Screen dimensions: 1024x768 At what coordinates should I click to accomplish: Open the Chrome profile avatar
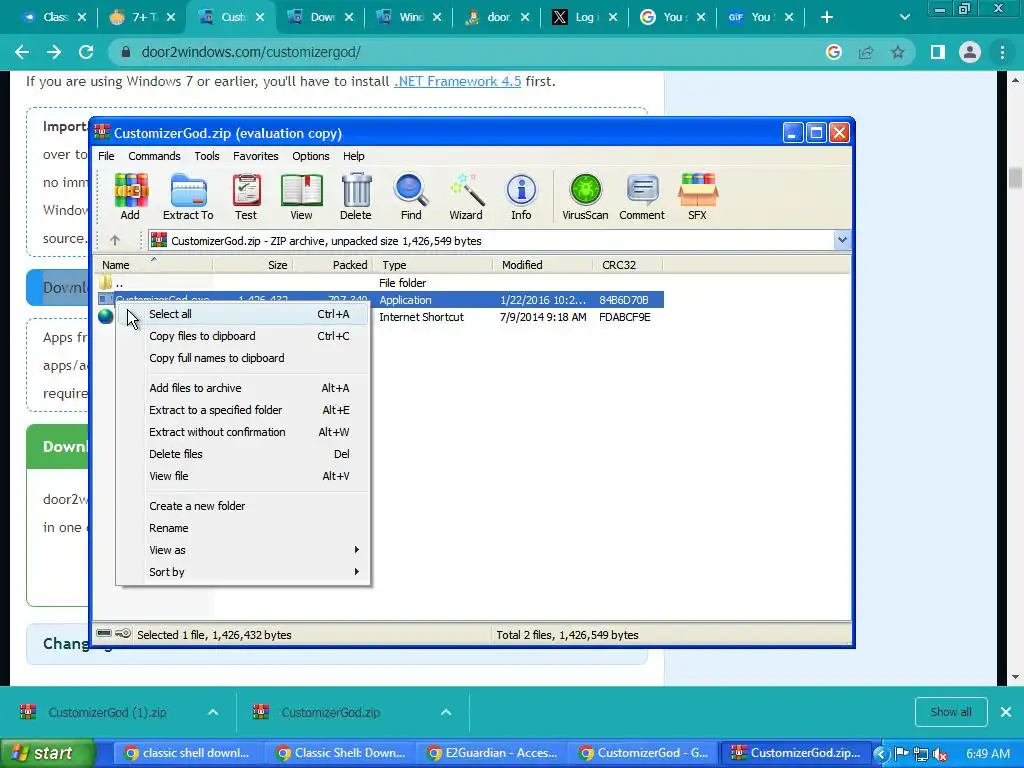tap(970, 52)
